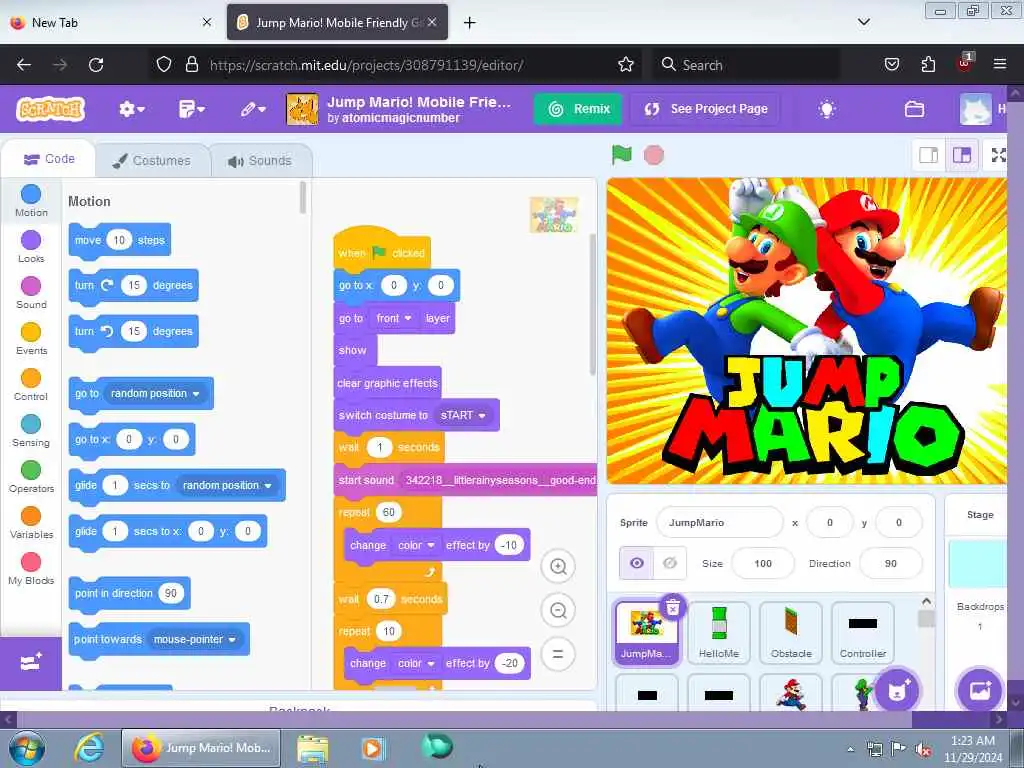Enter full screen stage mode

tap(999, 155)
